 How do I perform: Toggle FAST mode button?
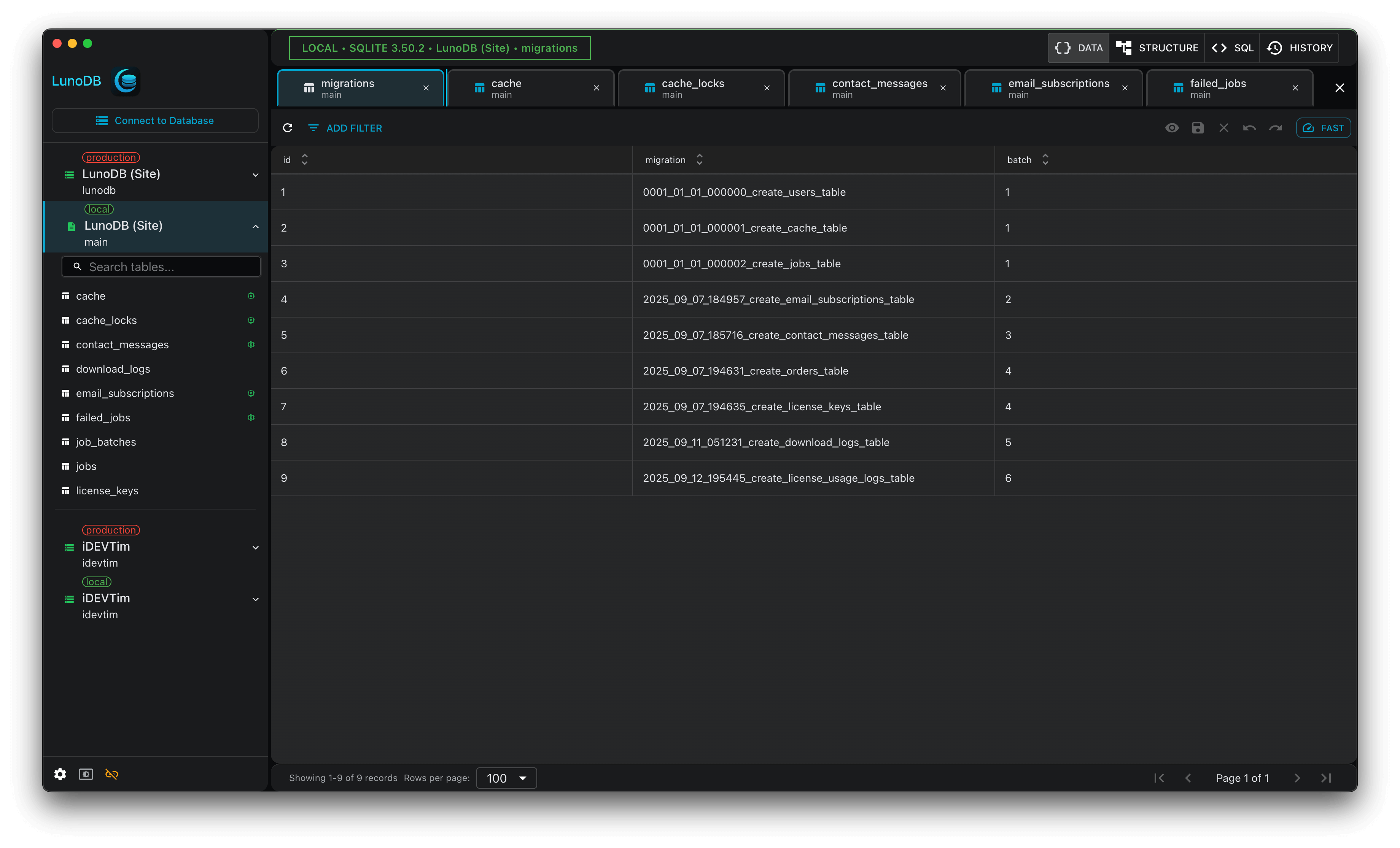click(x=1323, y=128)
